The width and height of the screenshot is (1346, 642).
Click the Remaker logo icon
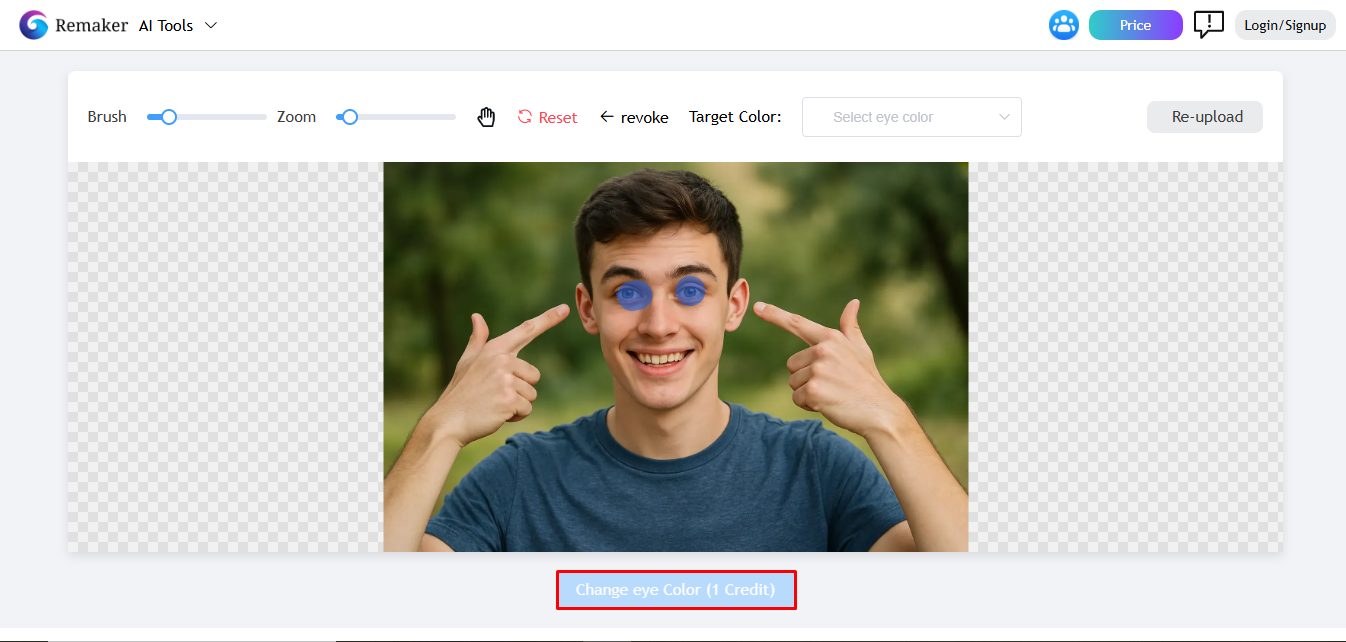33,23
